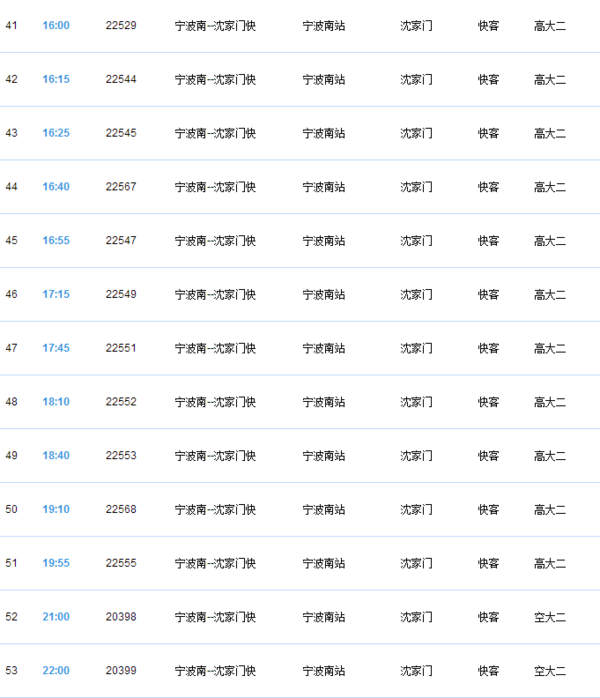Select bus number 22555

point(121,563)
